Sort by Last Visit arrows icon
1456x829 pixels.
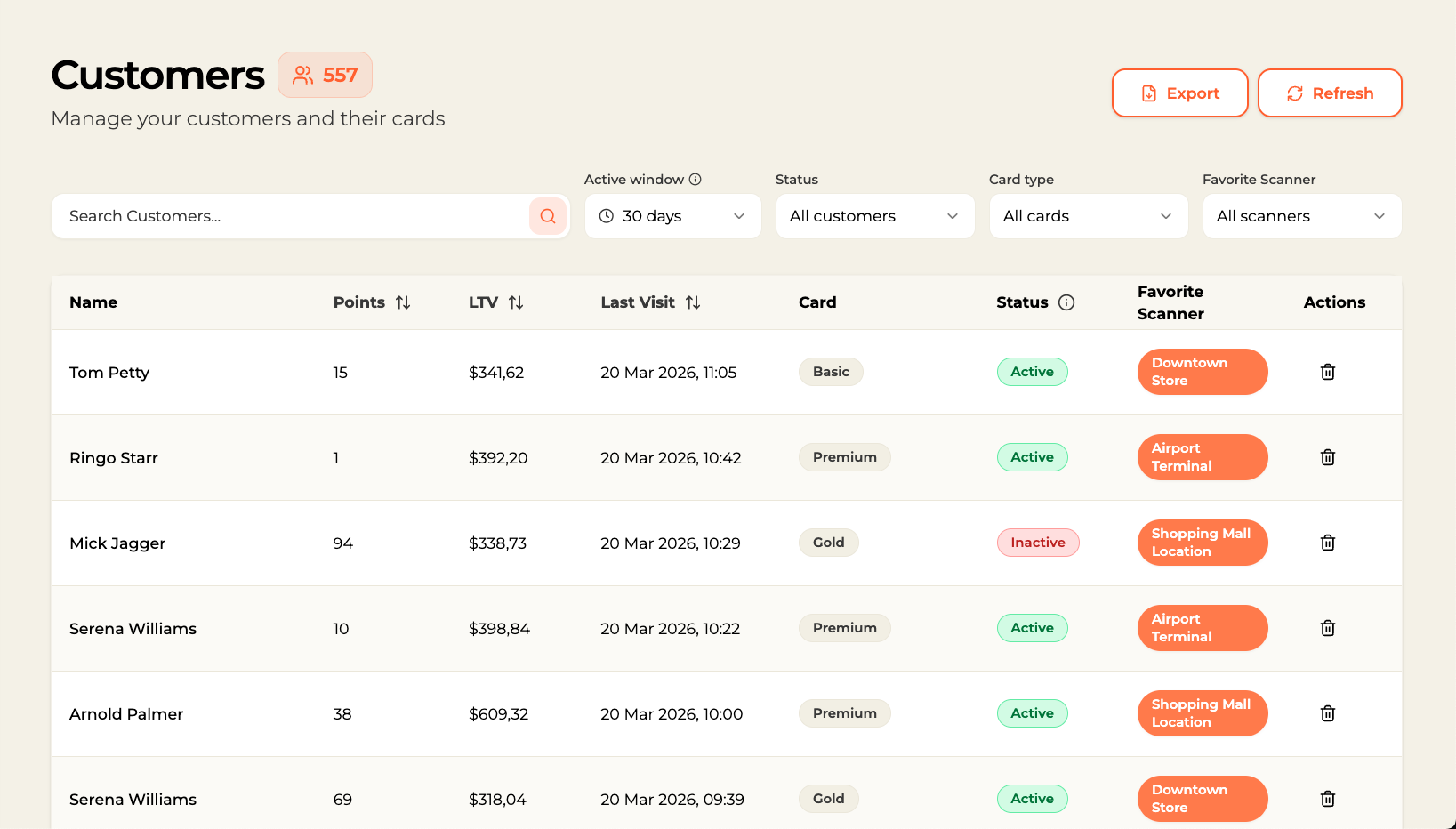(693, 302)
